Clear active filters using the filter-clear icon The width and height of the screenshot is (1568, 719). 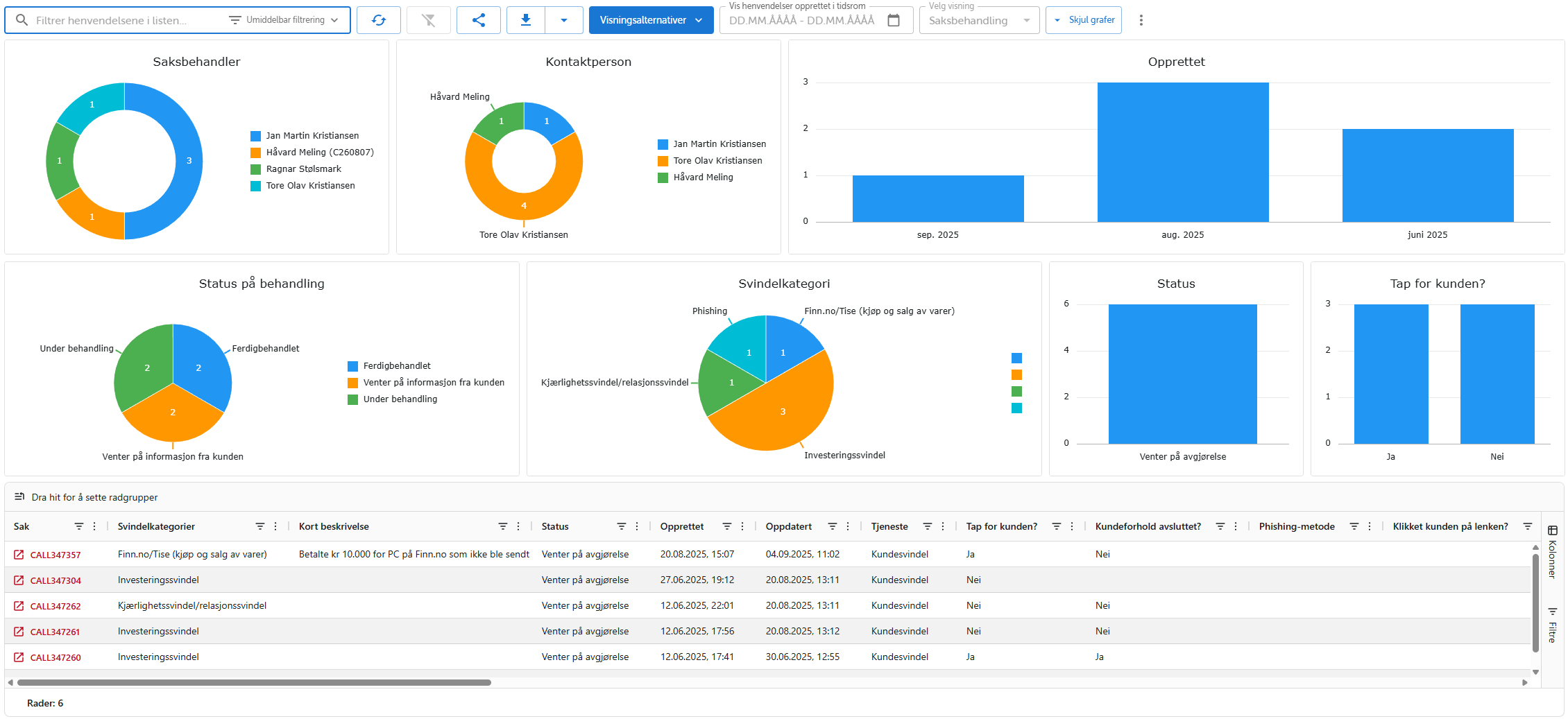pos(428,19)
